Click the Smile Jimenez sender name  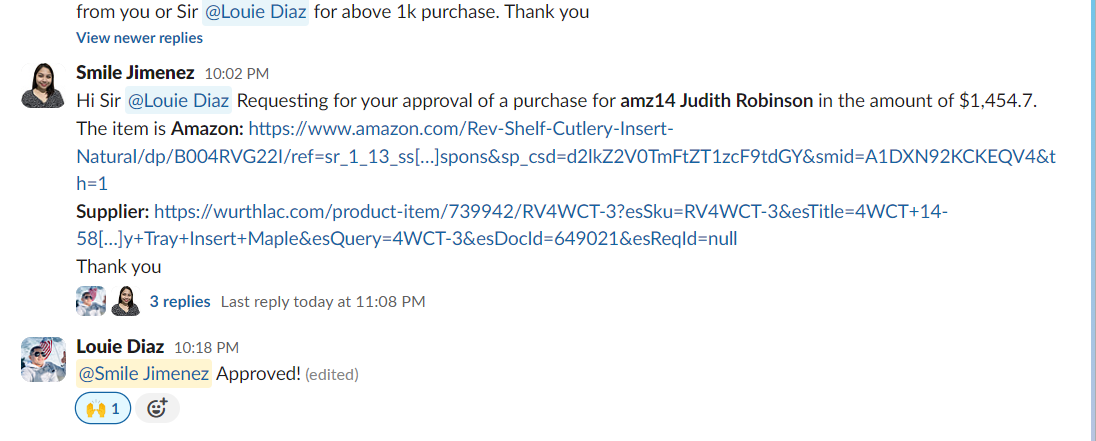(135, 73)
